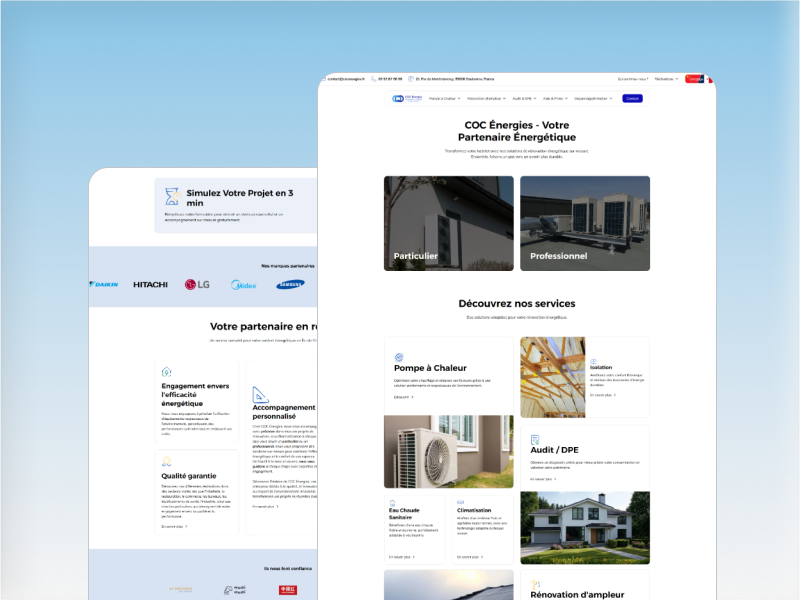Click the Pompe à Chaleur service icon

399,357
